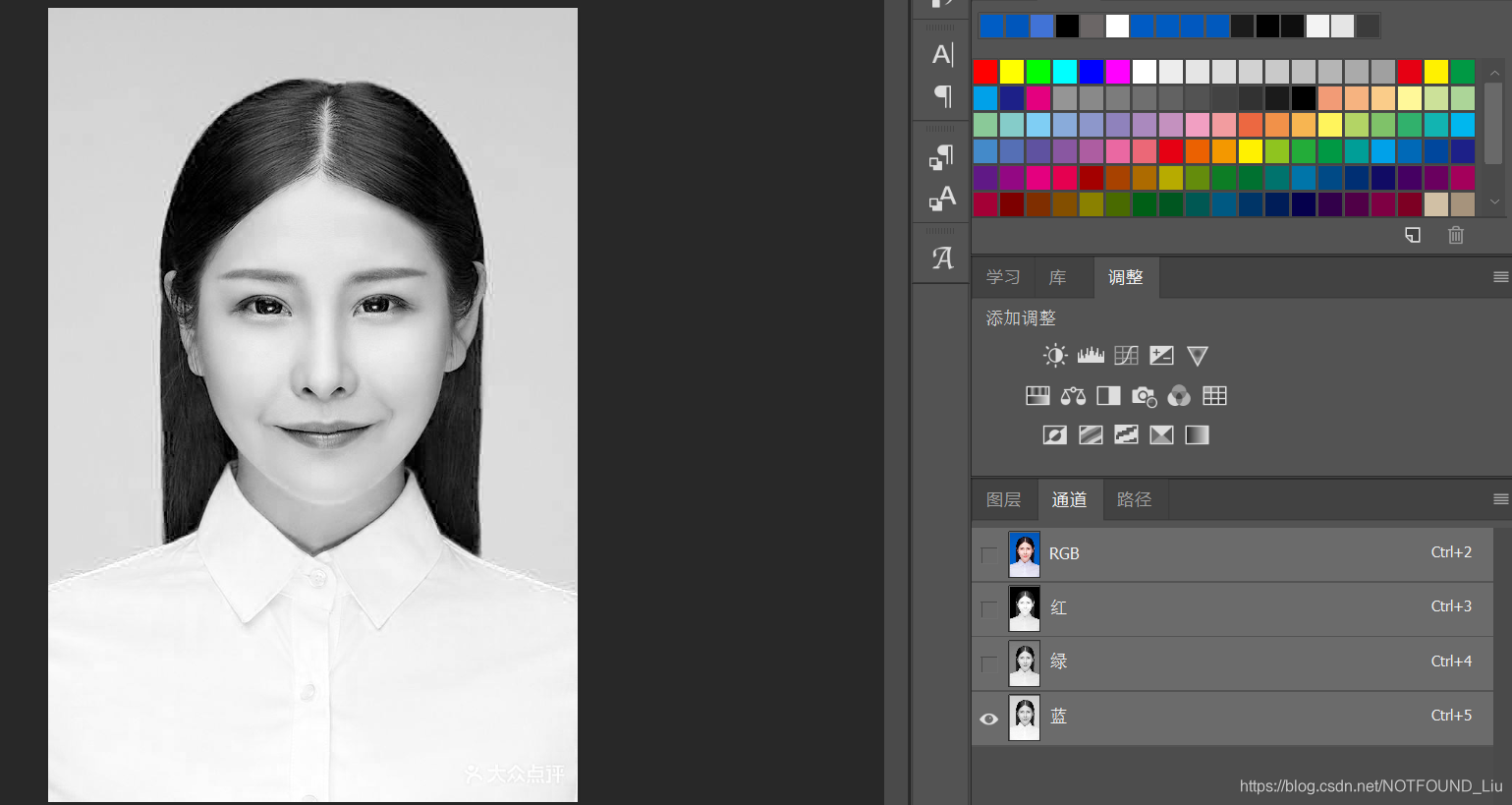This screenshot has width=1512, height=805.
Task: Pick the magenta swatch in top grid row
Action: (1118, 72)
